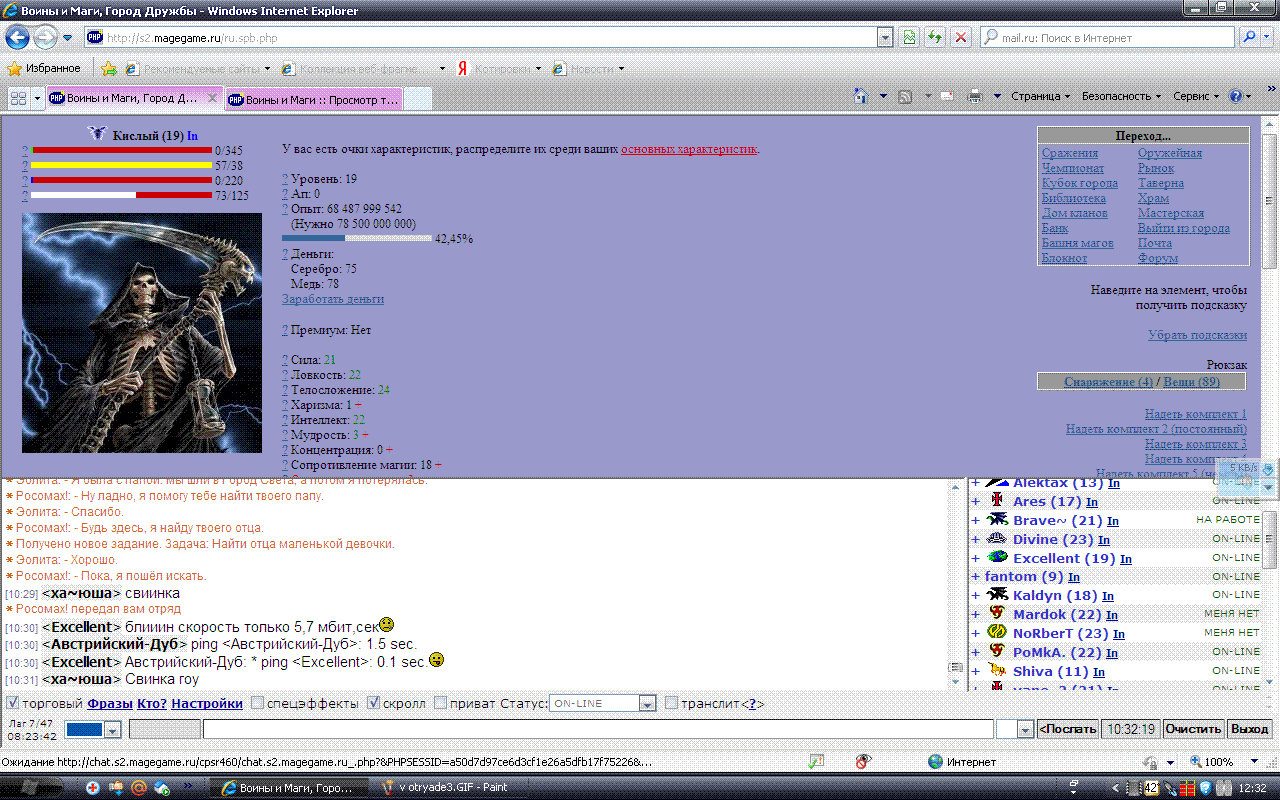Click Заработать деньги link

pyautogui.click(x=333, y=299)
